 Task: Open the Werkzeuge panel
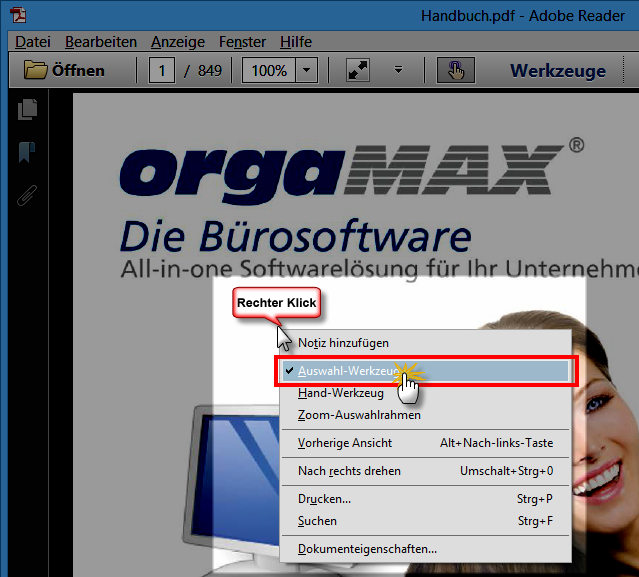(557, 70)
